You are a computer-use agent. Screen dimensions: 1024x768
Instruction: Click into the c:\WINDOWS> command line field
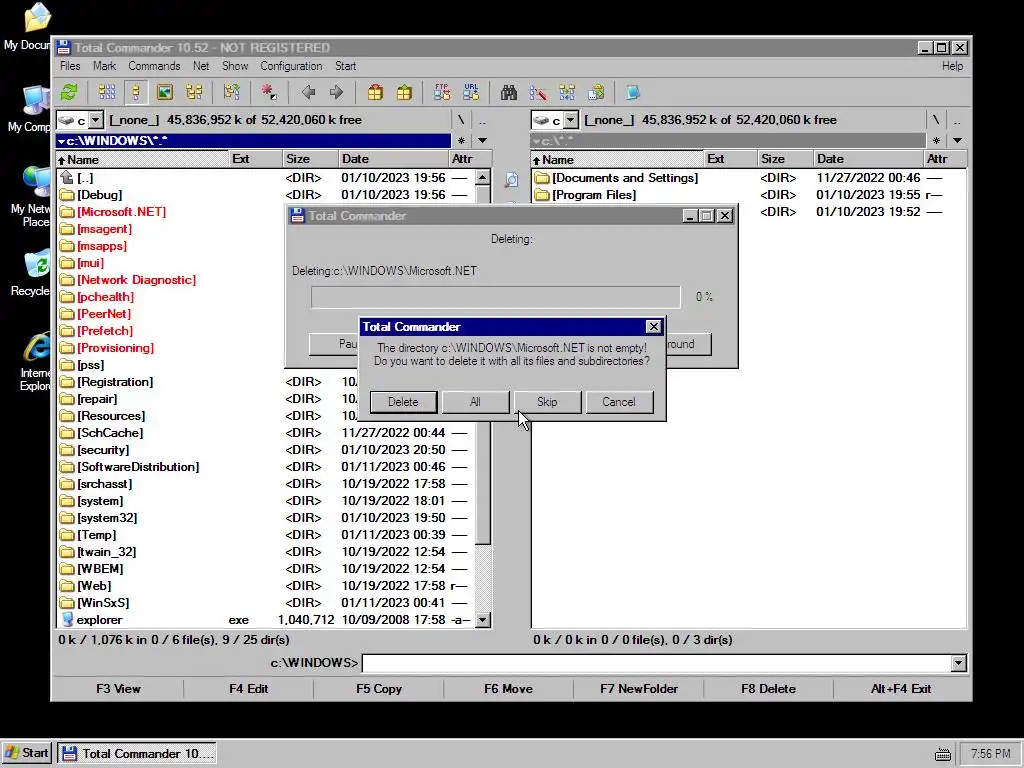[656, 663]
